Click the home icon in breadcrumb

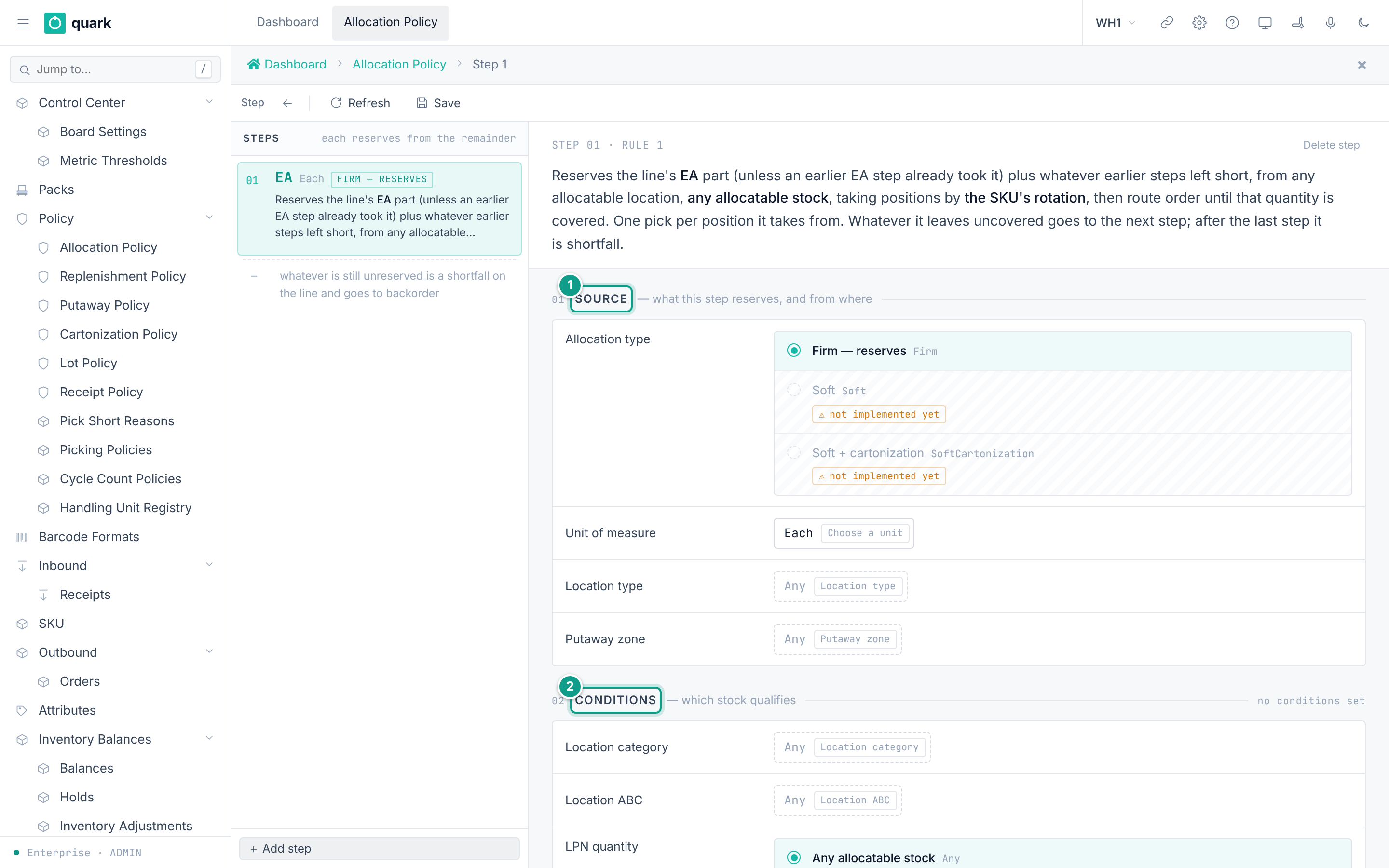[x=253, y=64]
